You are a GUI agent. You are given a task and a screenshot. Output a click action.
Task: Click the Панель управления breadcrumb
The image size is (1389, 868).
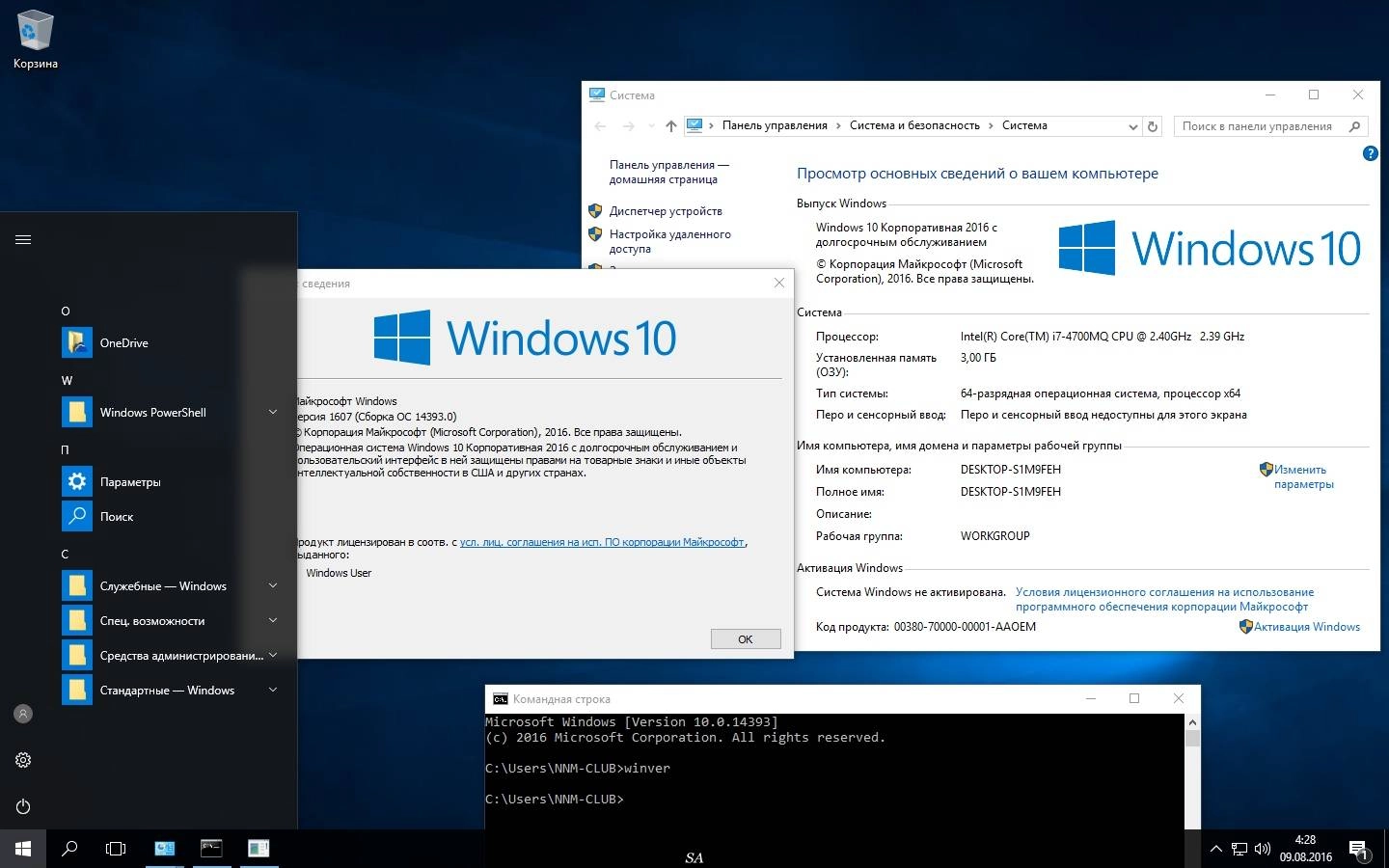coord(775,125)
